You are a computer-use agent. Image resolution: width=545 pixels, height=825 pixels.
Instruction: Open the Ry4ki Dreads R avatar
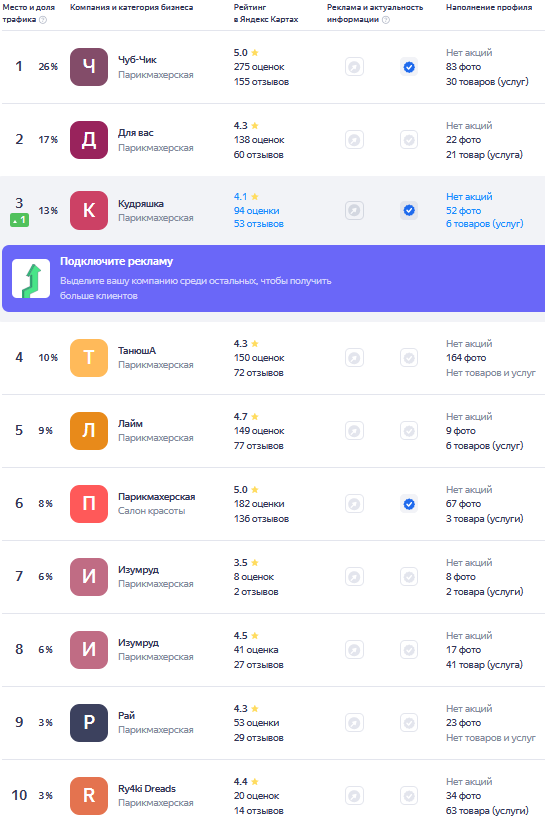coord(89,796)
